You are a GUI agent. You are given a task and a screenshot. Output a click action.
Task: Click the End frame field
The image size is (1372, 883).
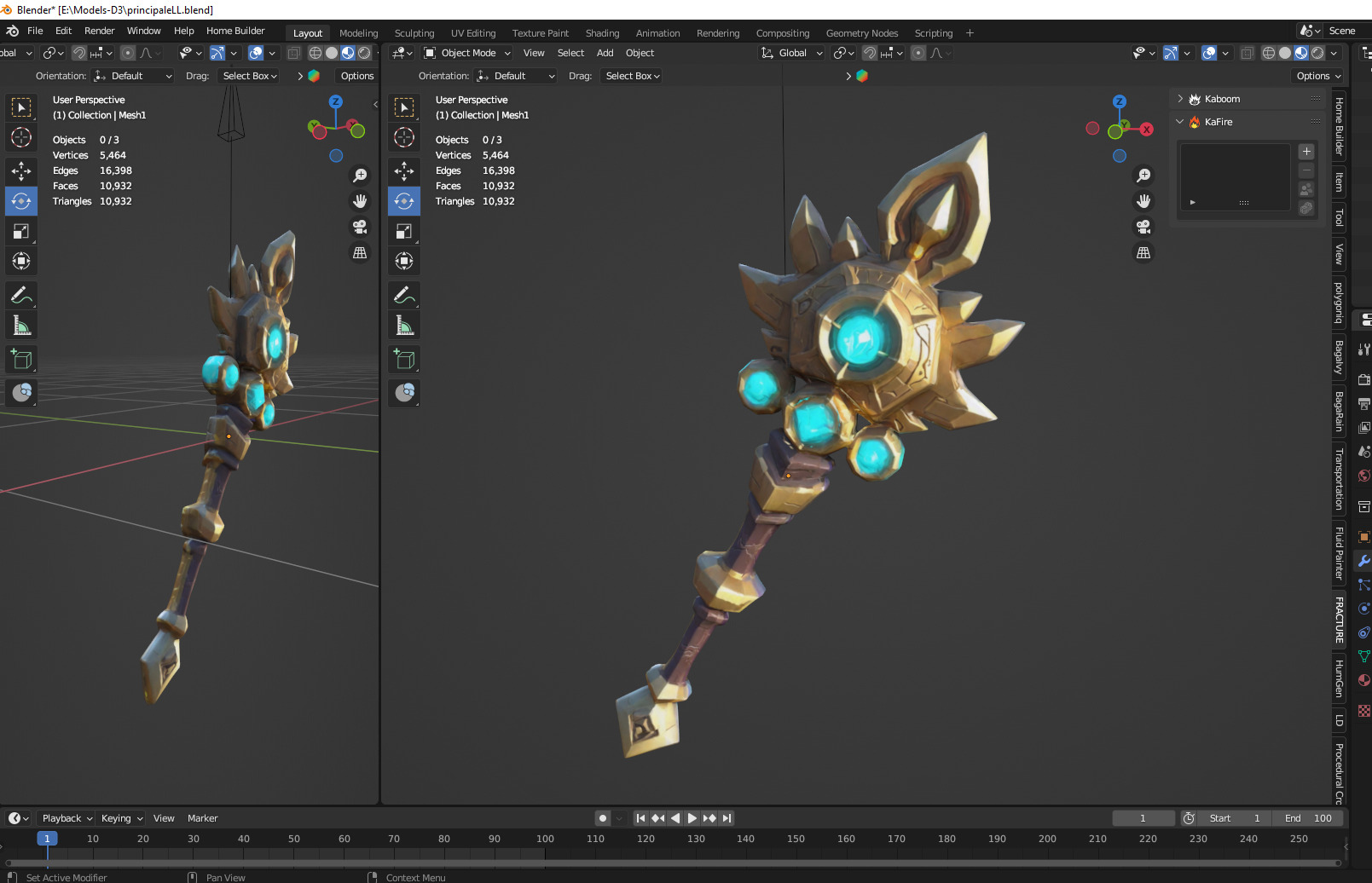pos(1308,818)
